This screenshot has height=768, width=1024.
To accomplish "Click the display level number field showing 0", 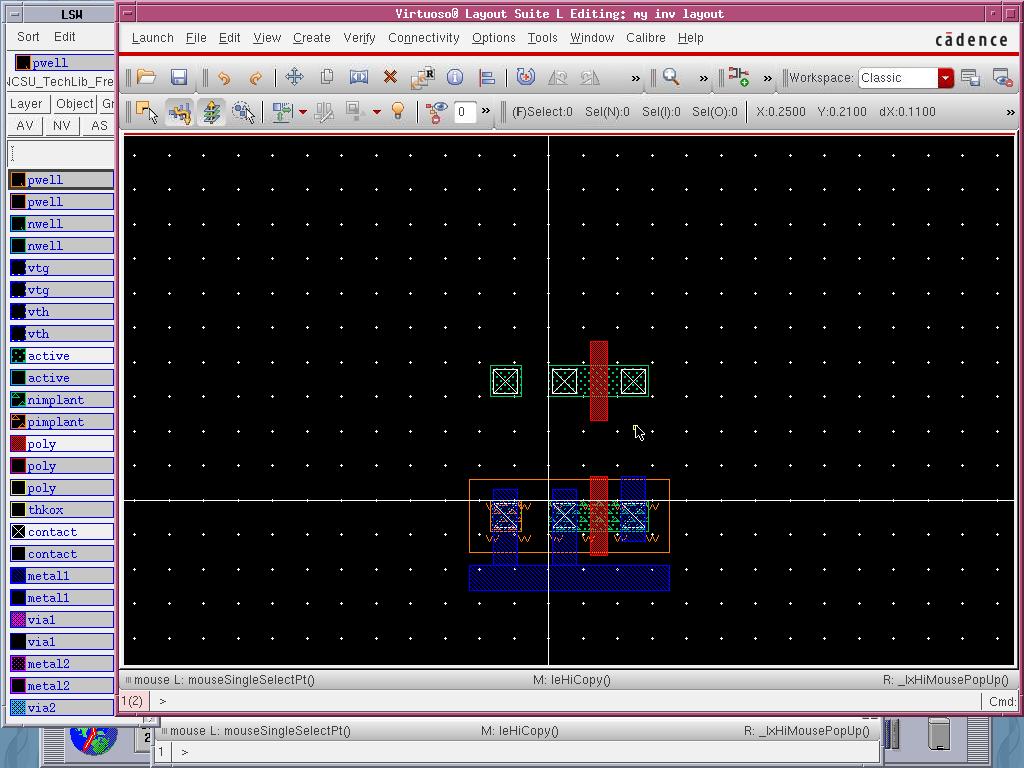I will click(464, 112).
